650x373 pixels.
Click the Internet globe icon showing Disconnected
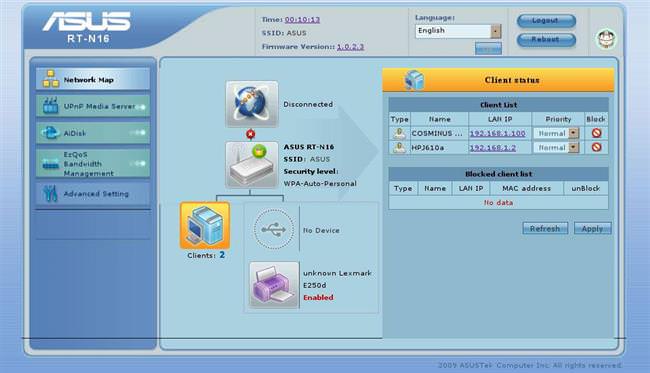pos(252,104)
